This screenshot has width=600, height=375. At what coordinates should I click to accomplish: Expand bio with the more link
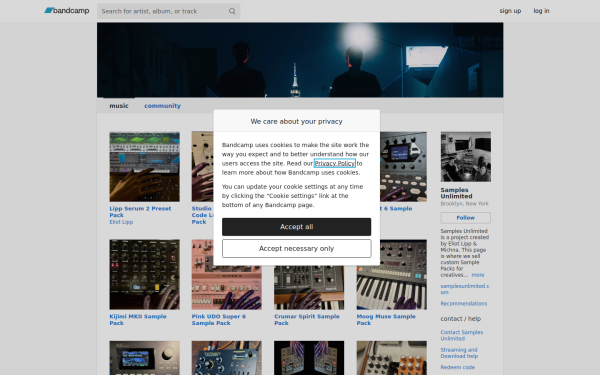tap(478, 275)
